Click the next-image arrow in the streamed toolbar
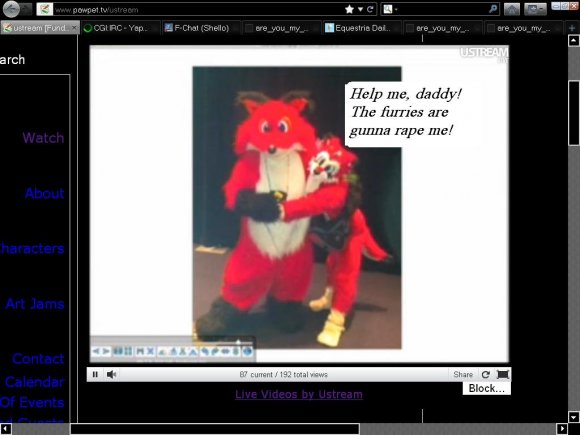This screenshot has height=435, width=580. [x=106, y=351]
